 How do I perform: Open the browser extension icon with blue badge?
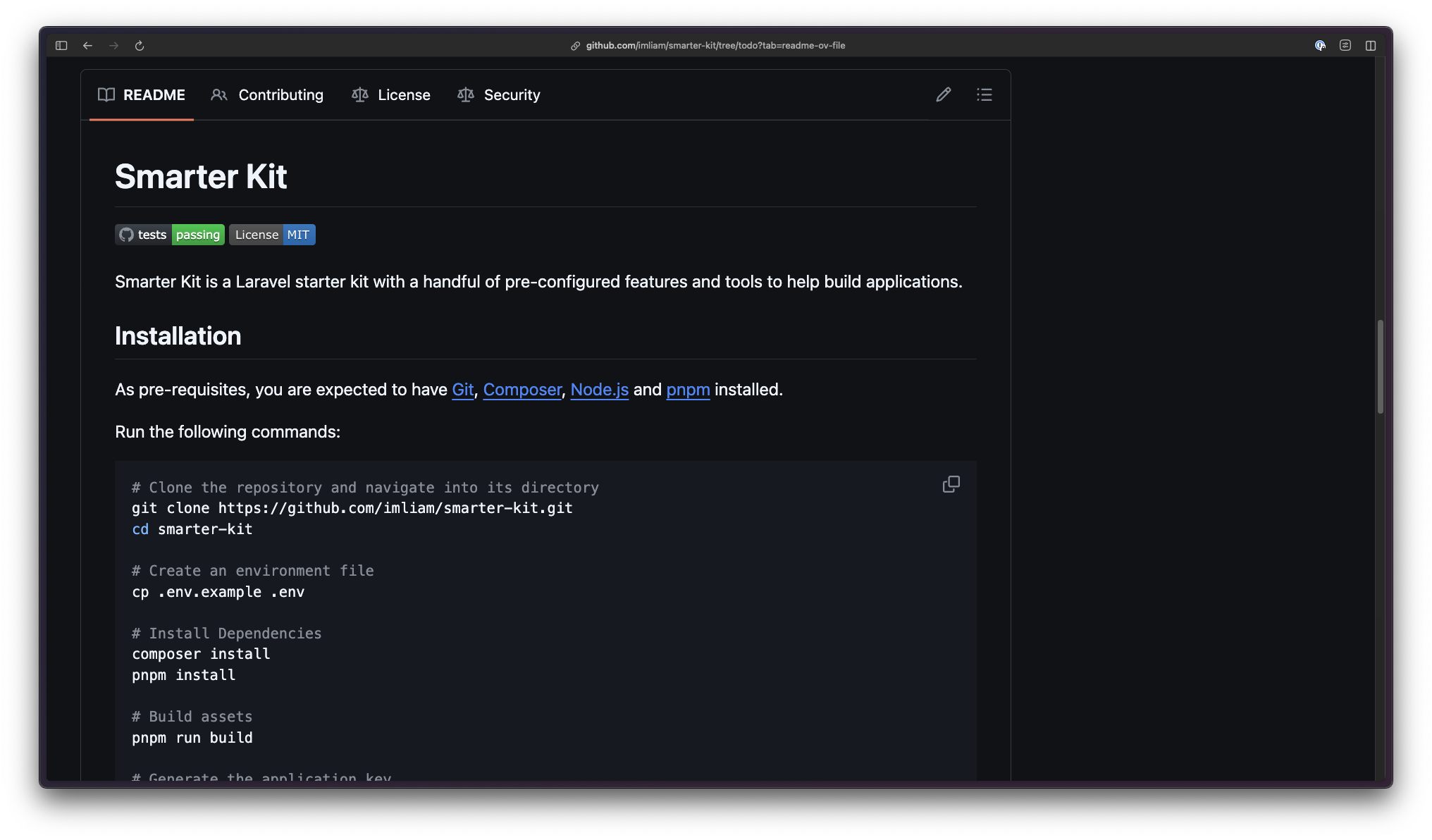click(x=1320, y=45)
